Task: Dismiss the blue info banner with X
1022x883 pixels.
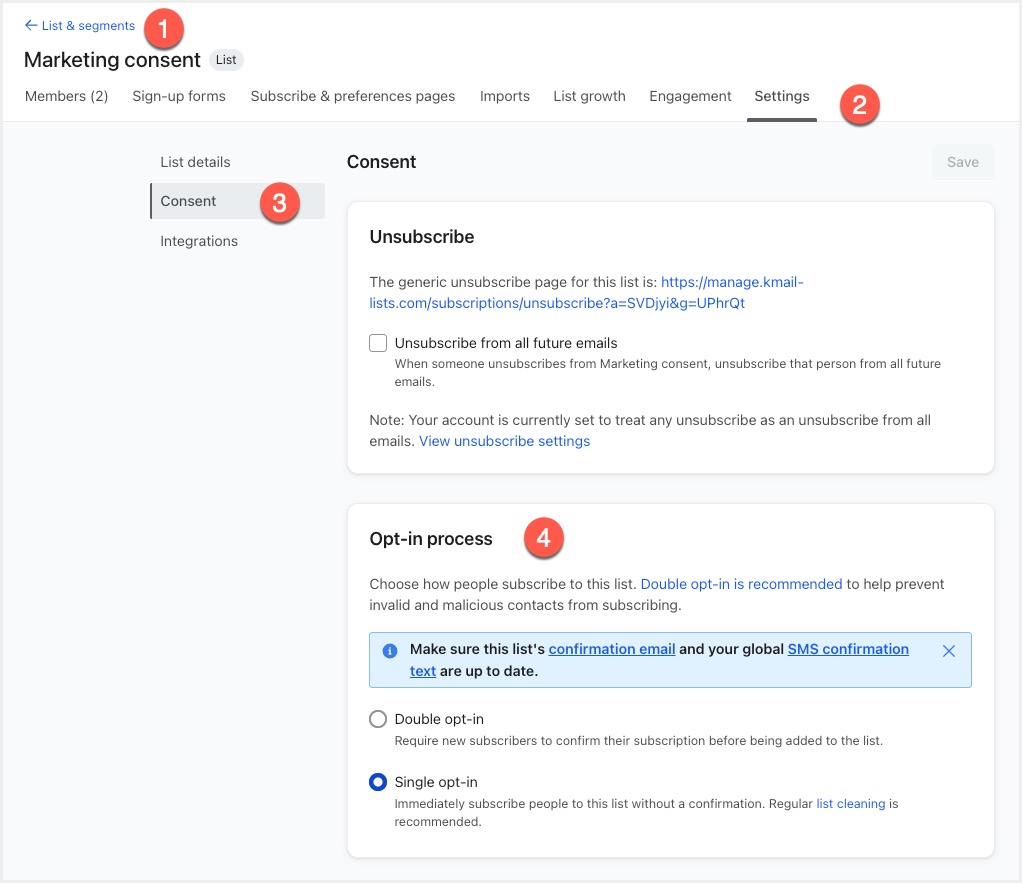Action: 949,651
